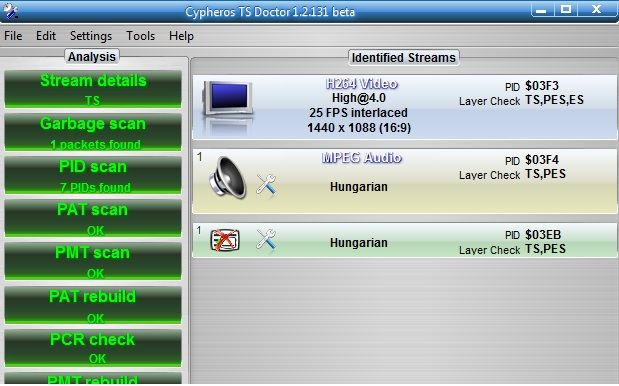The height and width of the screenshot is (386, 619).
Task: Select the Identified Streams header
Action: 404,58
